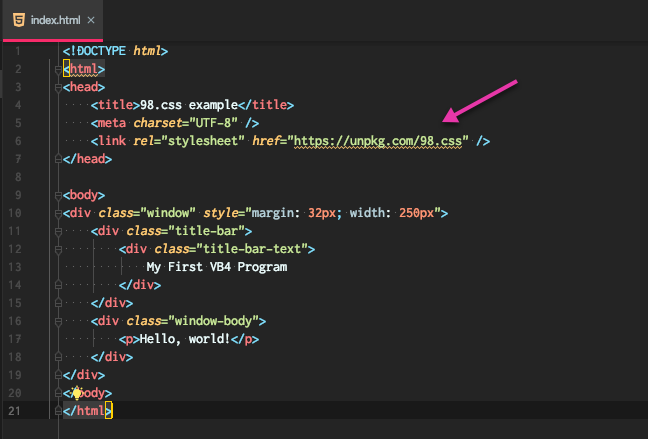Collapse the head section fold marker on line 3

pos(58,87)
